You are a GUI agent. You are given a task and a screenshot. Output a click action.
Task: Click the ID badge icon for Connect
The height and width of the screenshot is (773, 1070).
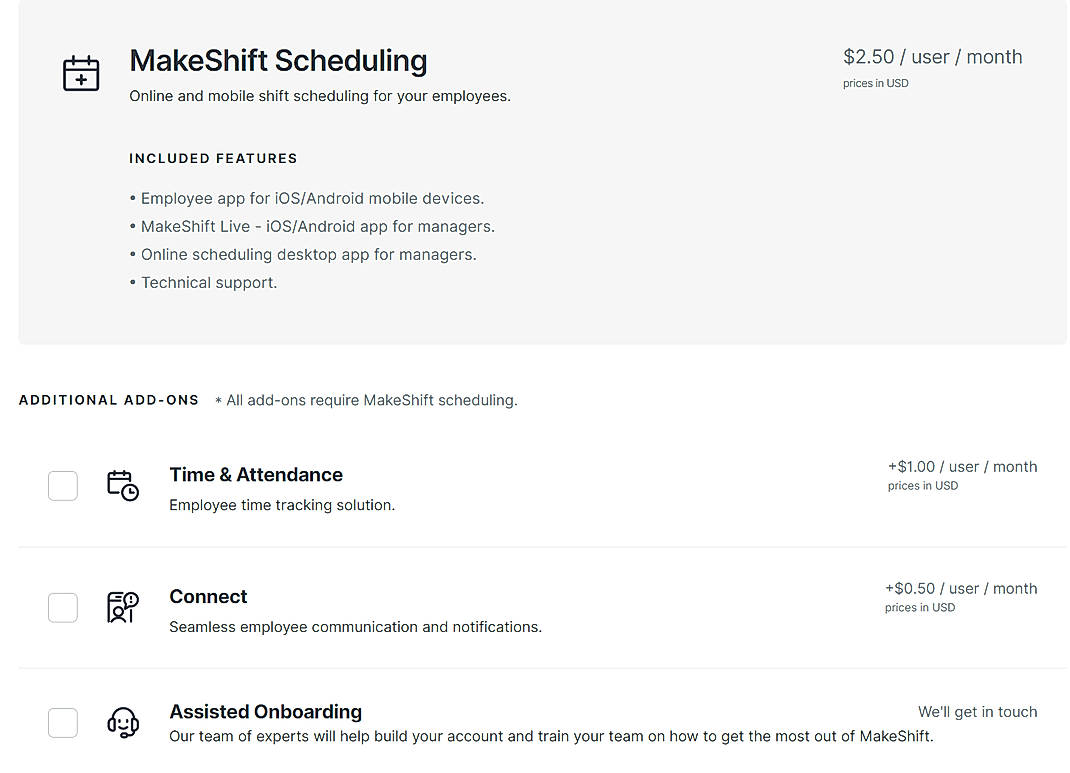122,607
